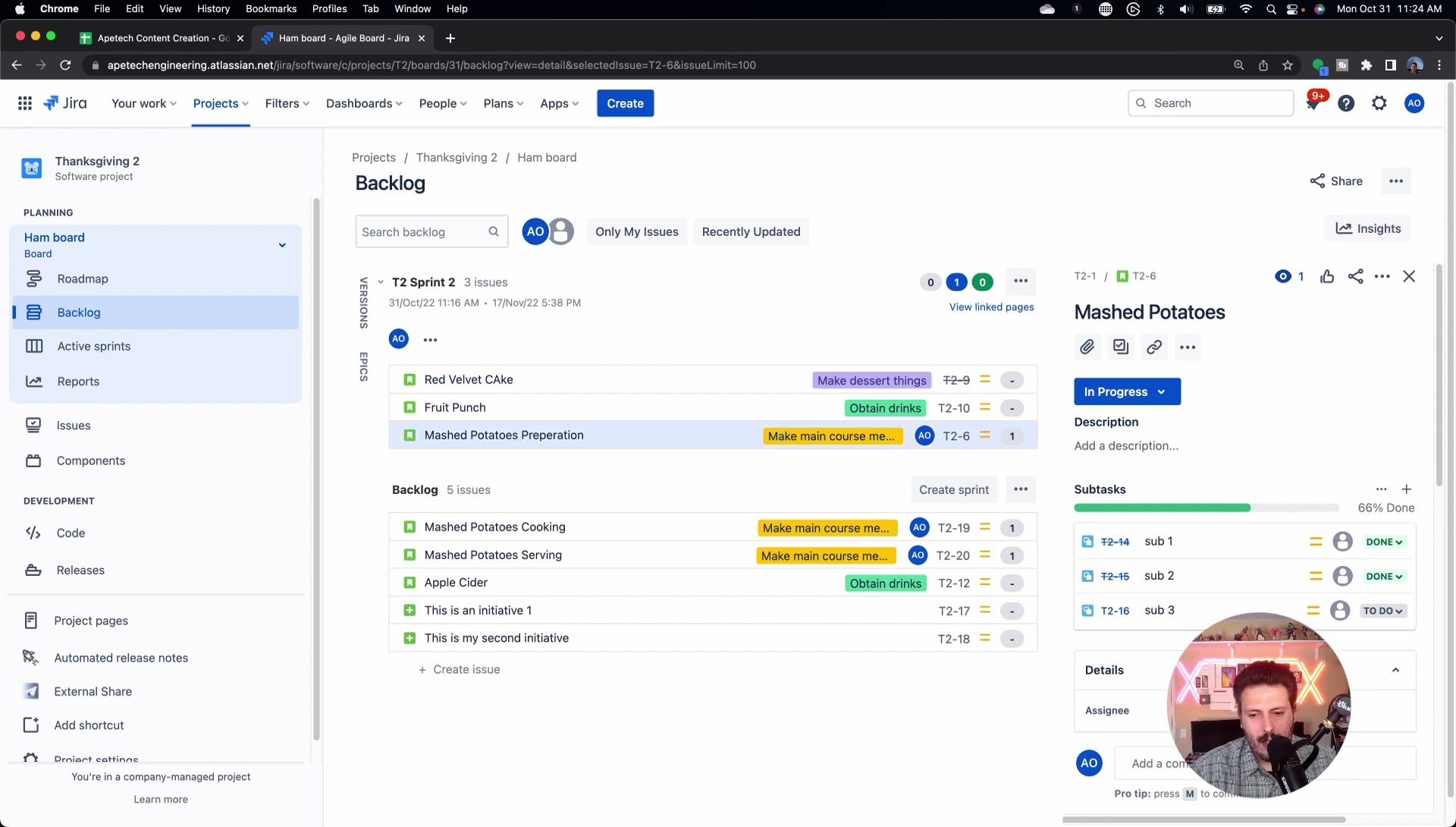1456x827 pixels.
Task: Click the blue Create button
Action: coord(625,103)
